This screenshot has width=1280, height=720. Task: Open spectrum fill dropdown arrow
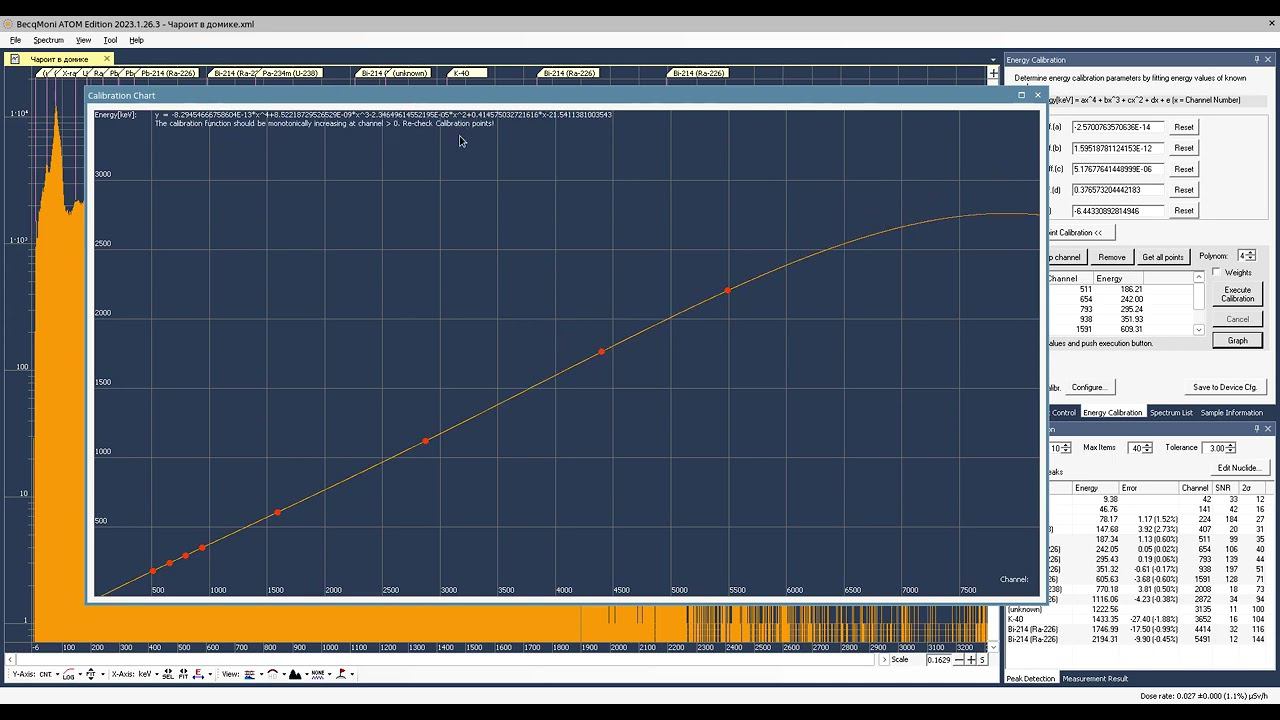(307, 674)
